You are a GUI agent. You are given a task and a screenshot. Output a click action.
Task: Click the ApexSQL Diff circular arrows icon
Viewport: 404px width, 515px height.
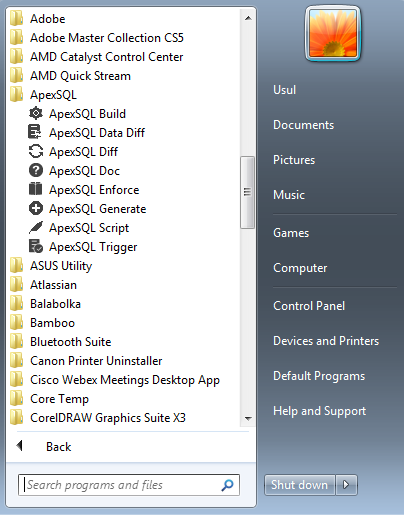click(x=36, y=151)
